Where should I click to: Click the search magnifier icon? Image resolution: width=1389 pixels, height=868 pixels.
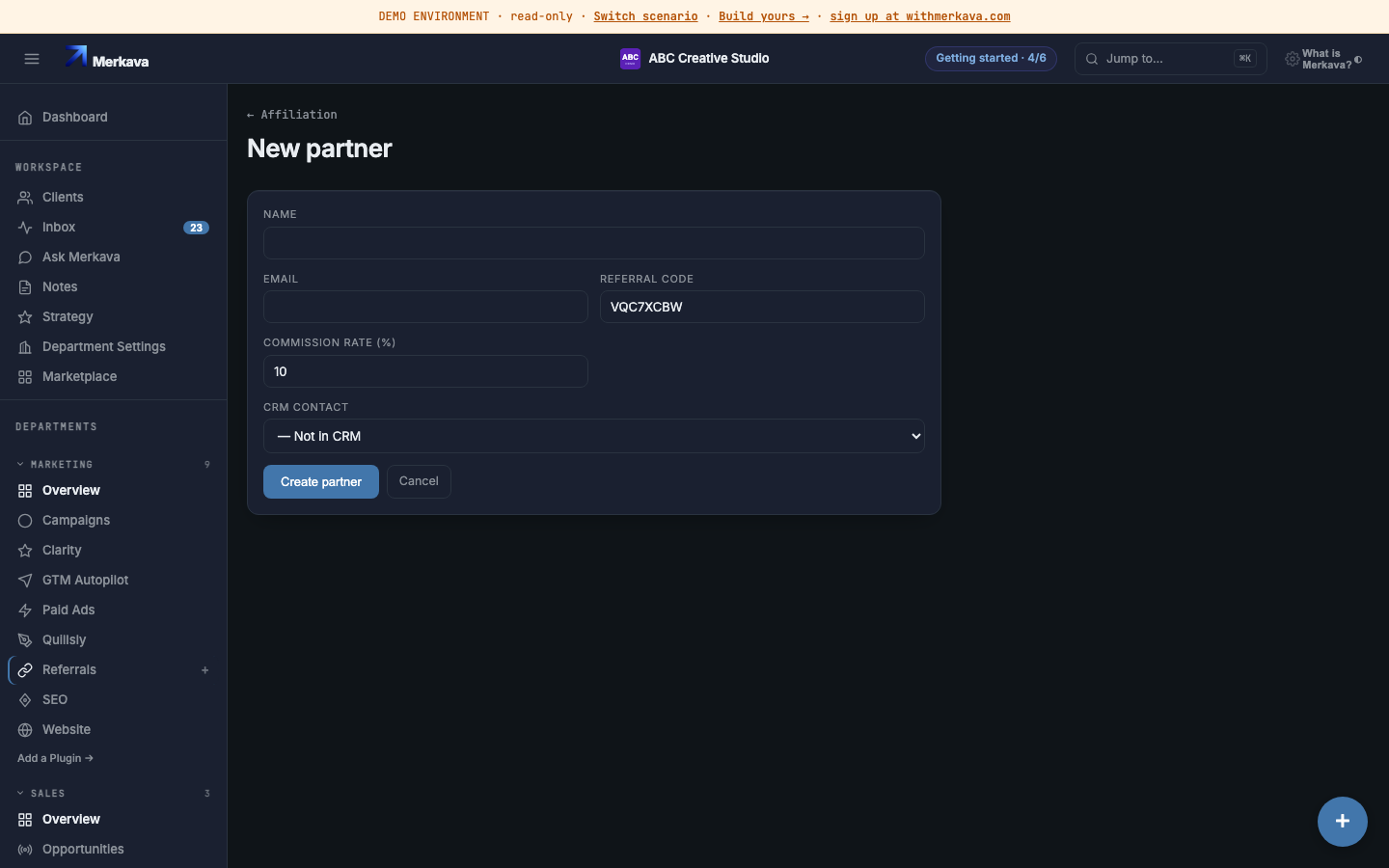pyautogui.click(x=1092, y=59)
